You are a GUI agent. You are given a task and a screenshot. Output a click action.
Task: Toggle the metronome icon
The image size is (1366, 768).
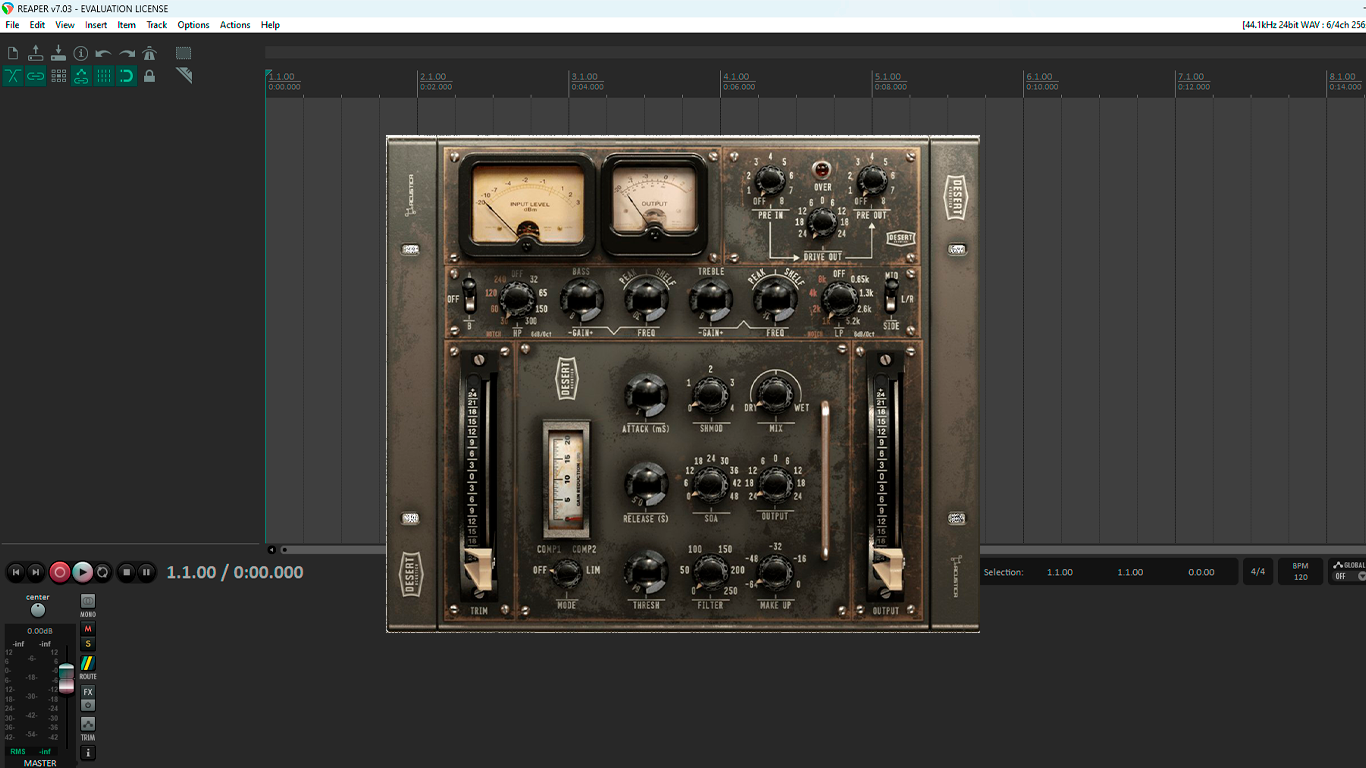149,53
